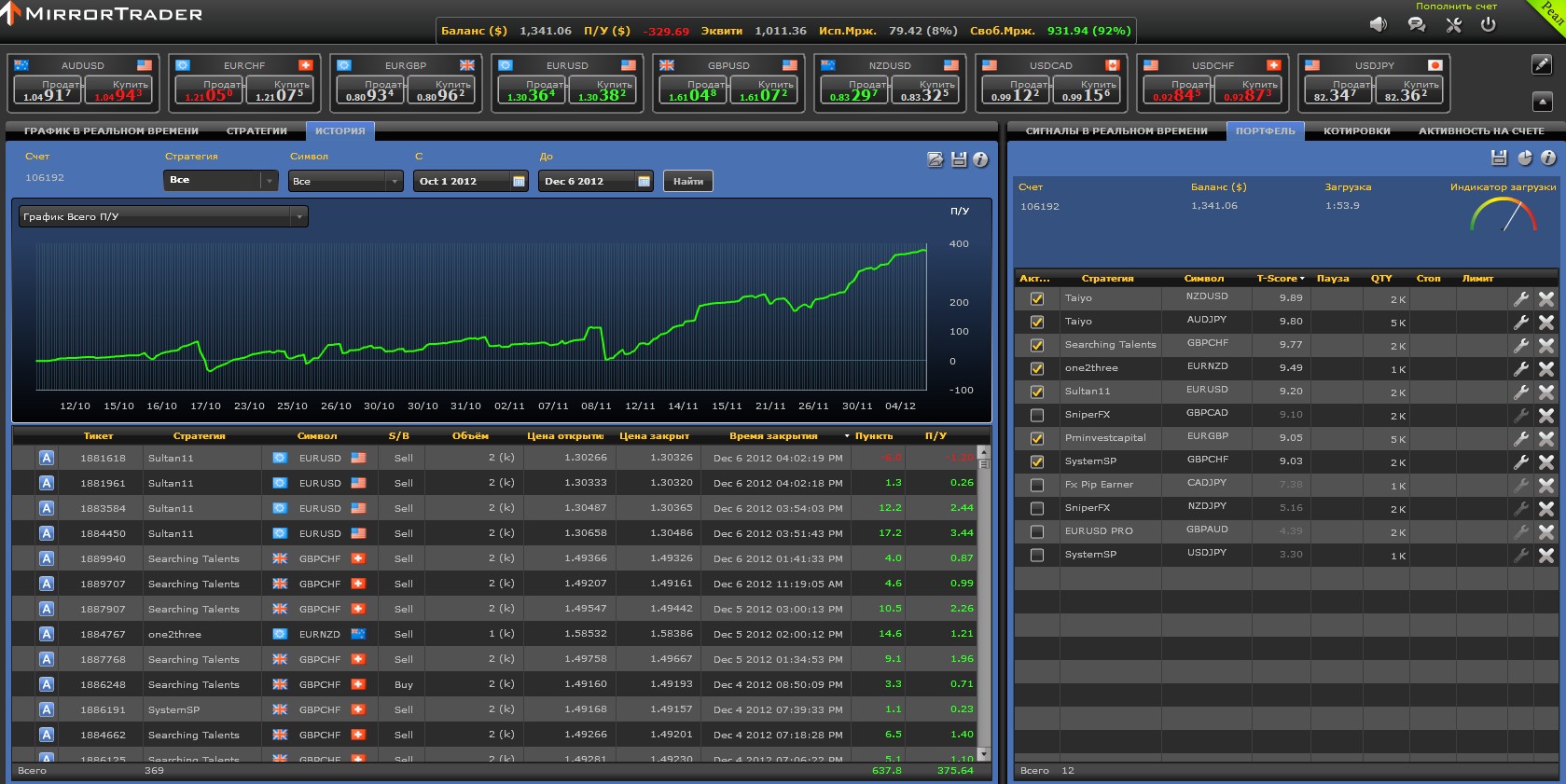This screenshot has height=784, width=1566.
Task: Enable SniperFX GBPCAD strategy checkbox
Action: tap(1036, 415)
